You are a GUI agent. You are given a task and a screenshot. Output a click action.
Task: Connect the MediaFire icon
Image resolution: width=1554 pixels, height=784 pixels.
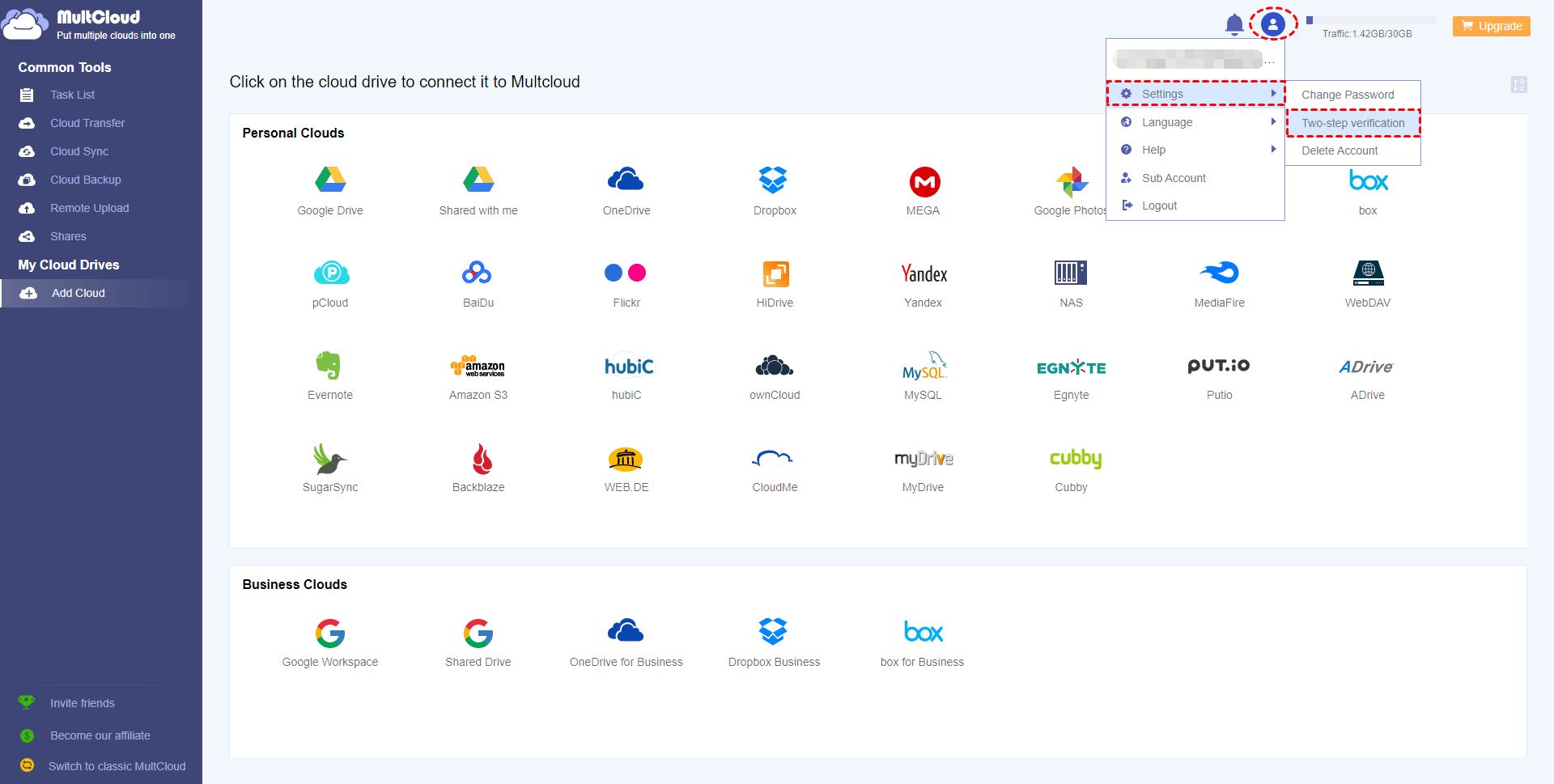pyautogui.click(x=1220, y=273)
